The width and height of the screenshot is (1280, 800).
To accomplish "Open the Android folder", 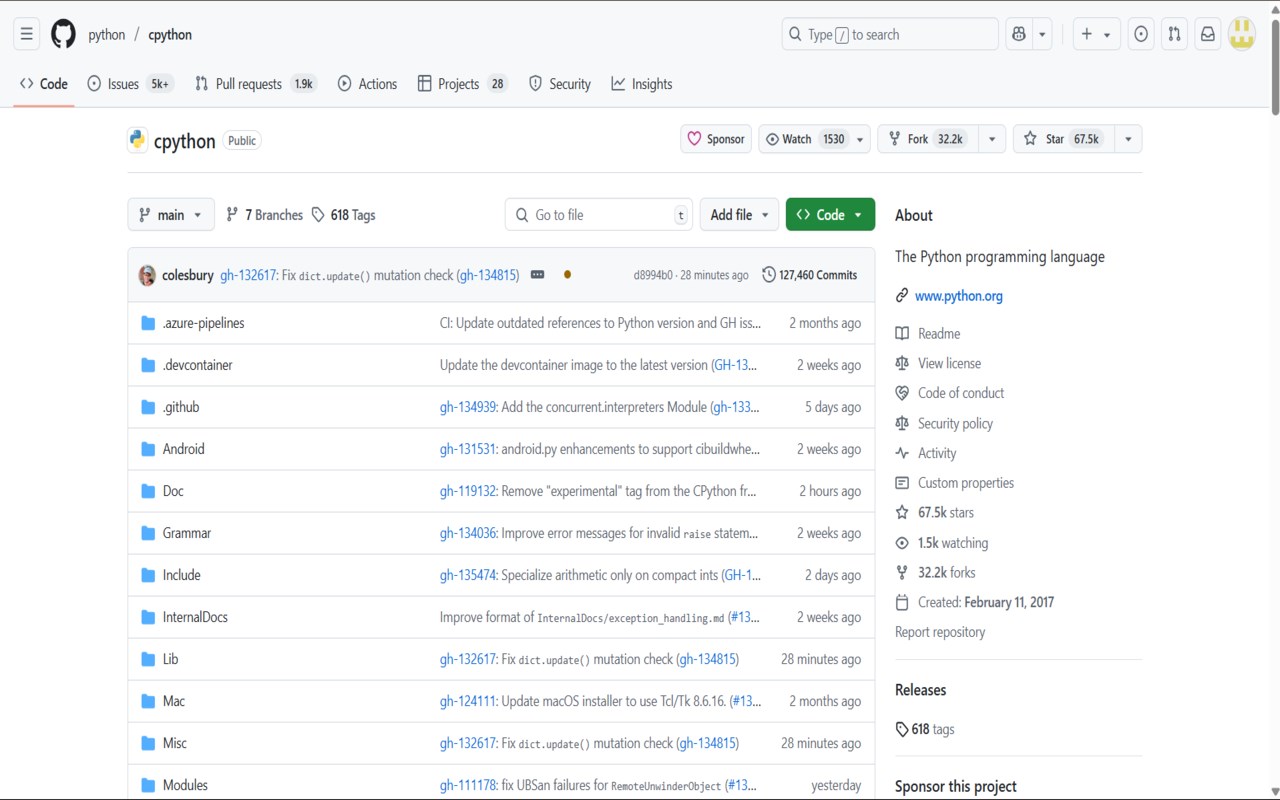I will coord(183,449).
